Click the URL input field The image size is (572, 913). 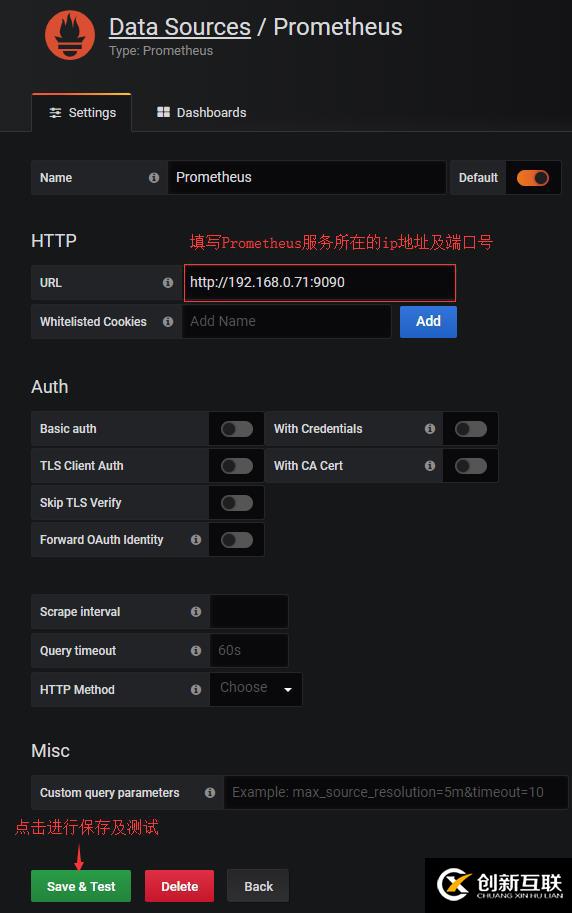[320, 282]
